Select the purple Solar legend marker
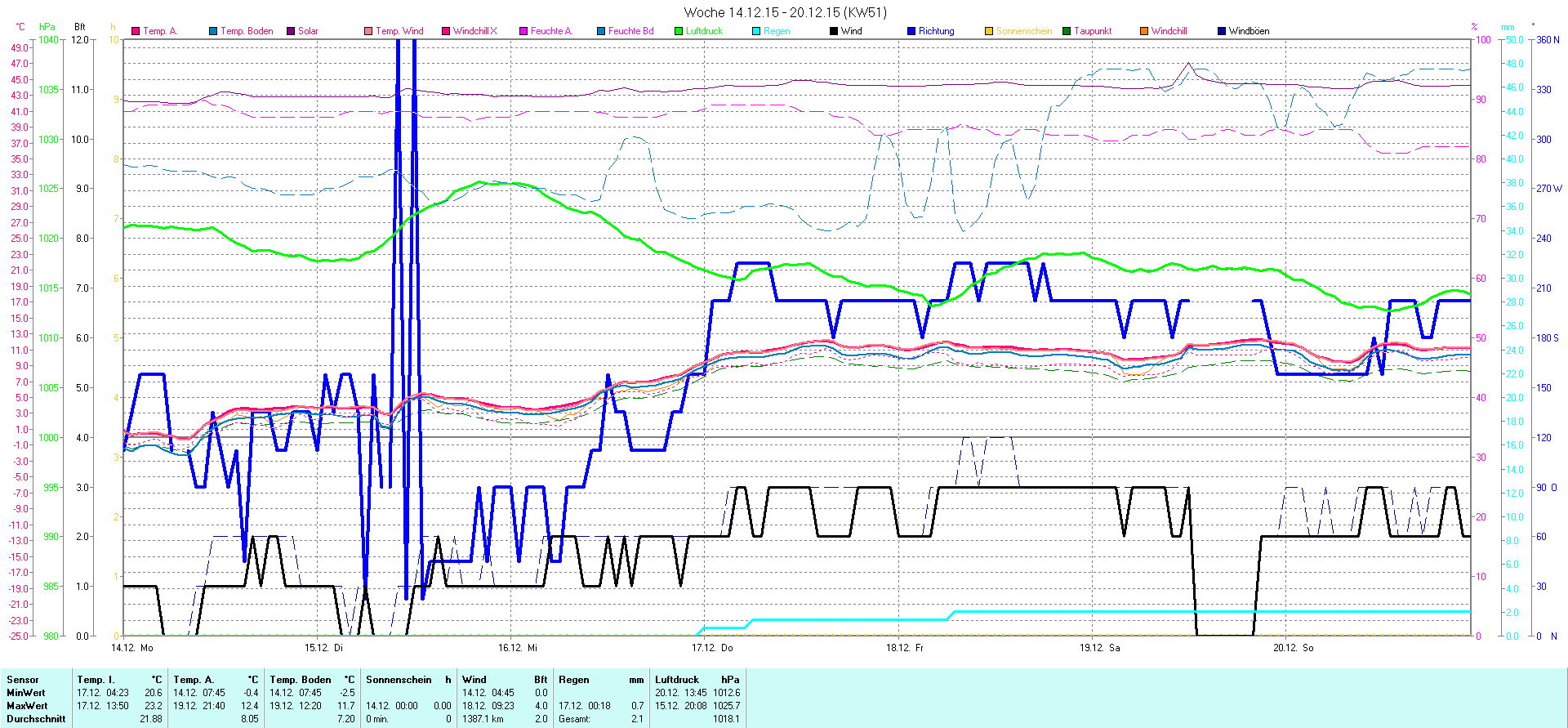This screenshot has height=728, width=1568. click(291, 31)
